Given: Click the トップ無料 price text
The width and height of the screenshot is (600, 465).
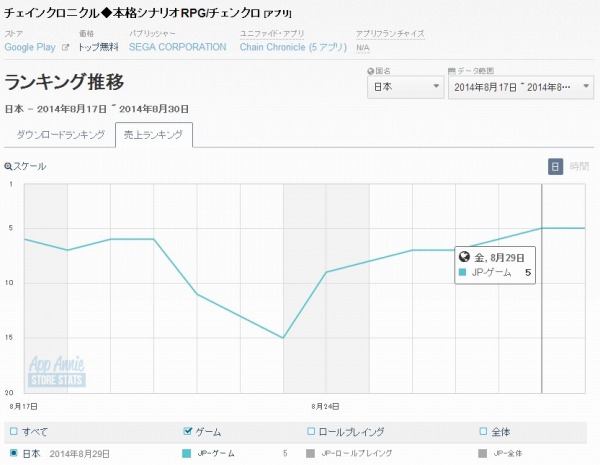Looking at the screenshot, I should (x=98, y=47).
